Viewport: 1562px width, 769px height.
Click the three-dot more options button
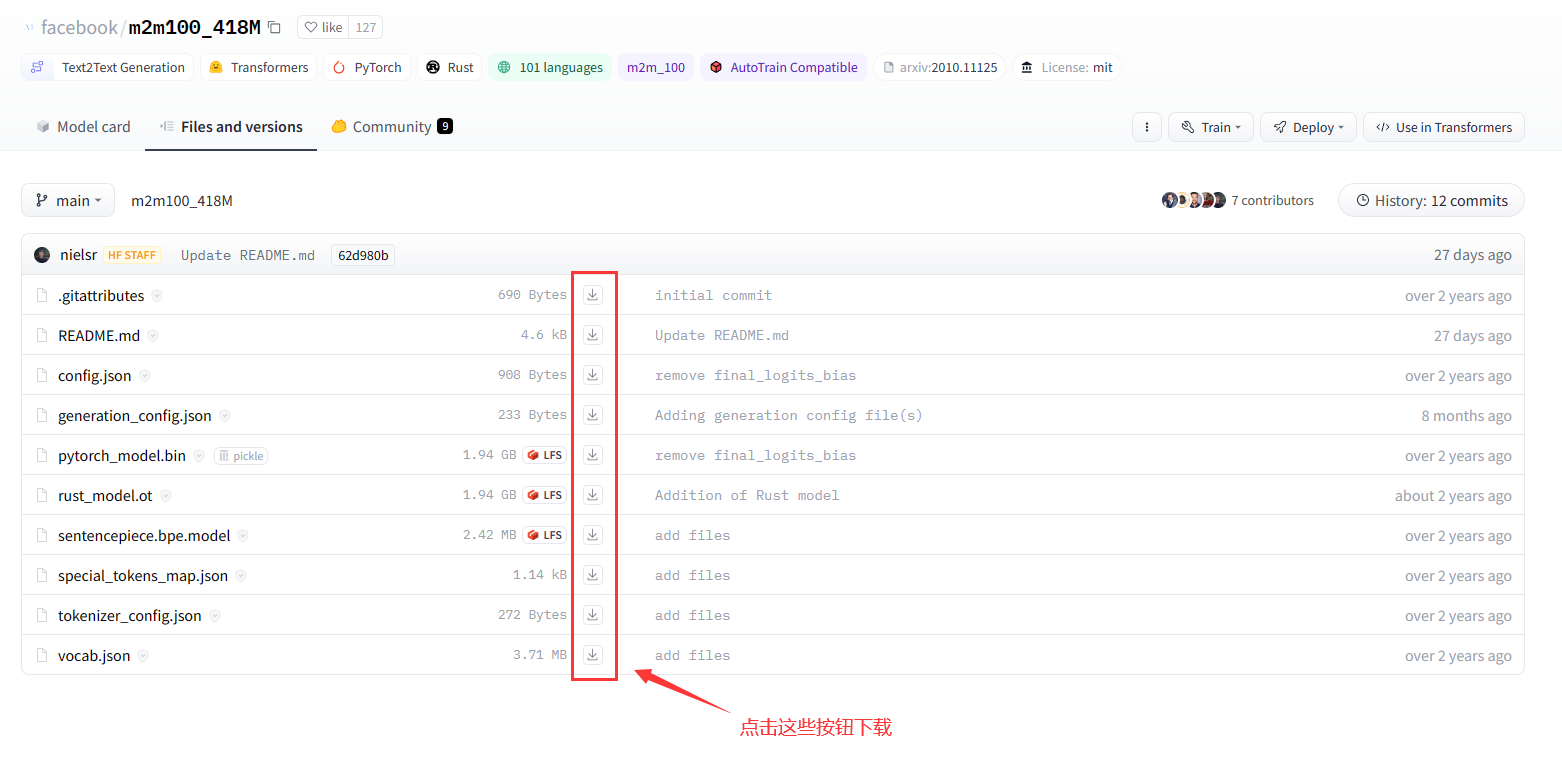click(1146, 127)
